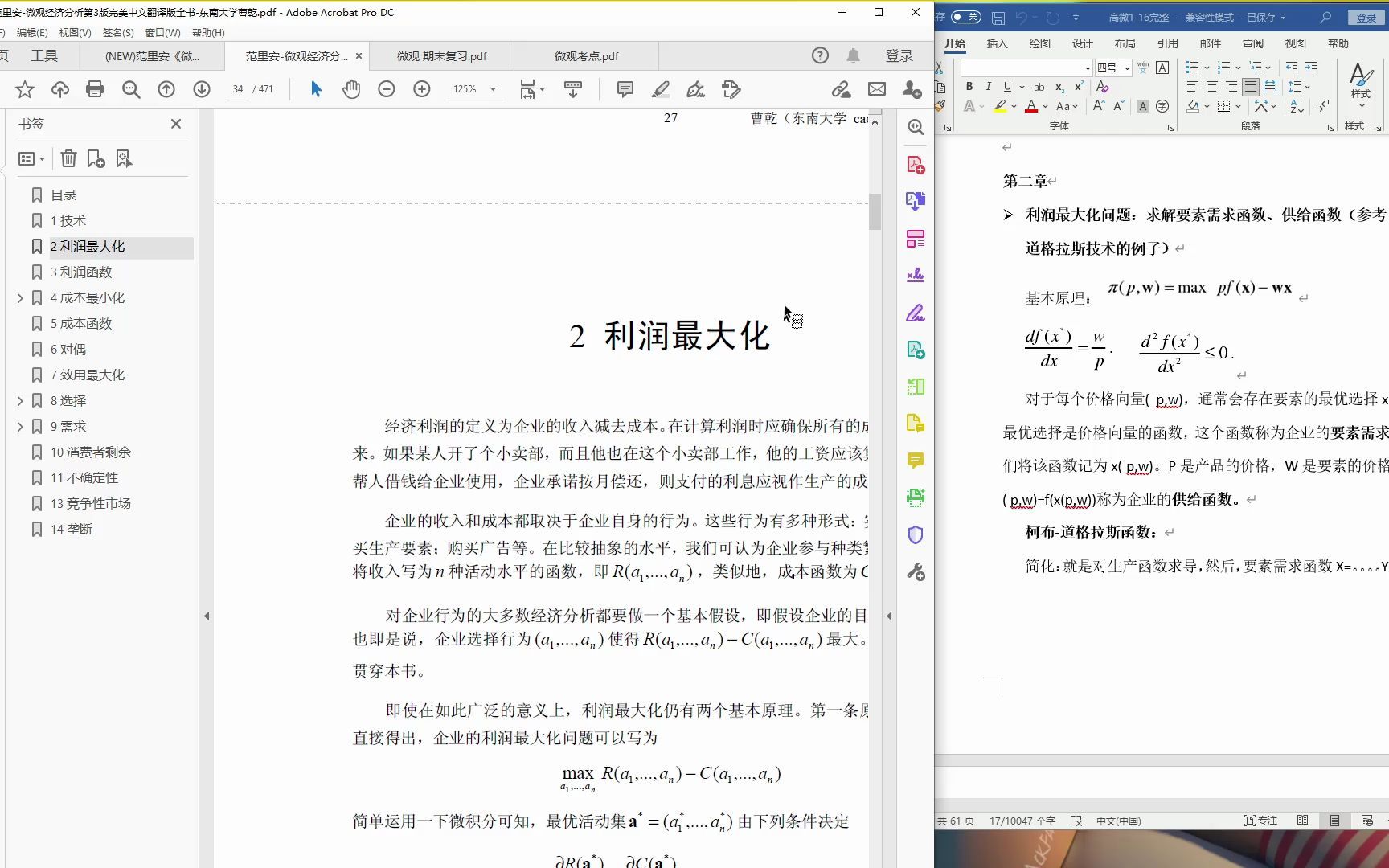This screenshot has width=1389, height=868.
Task: Apply yellow text highlight color
Action: (x=1000, y=106)
